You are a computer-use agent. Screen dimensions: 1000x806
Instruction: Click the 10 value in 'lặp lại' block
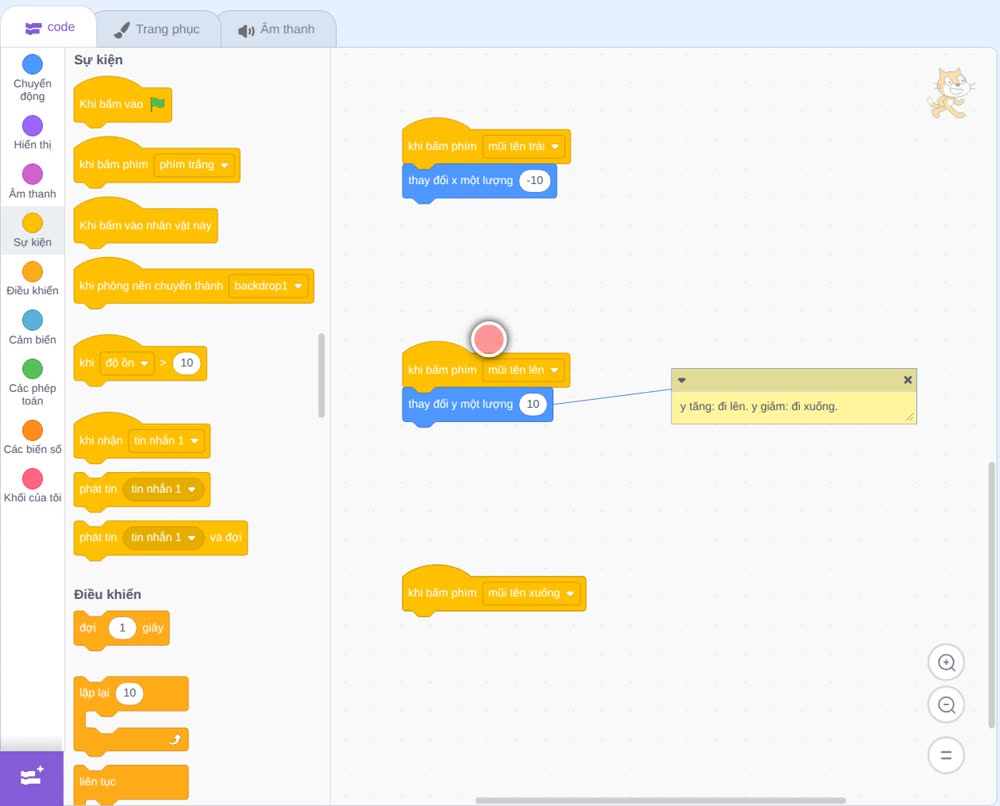pos(129,693)
